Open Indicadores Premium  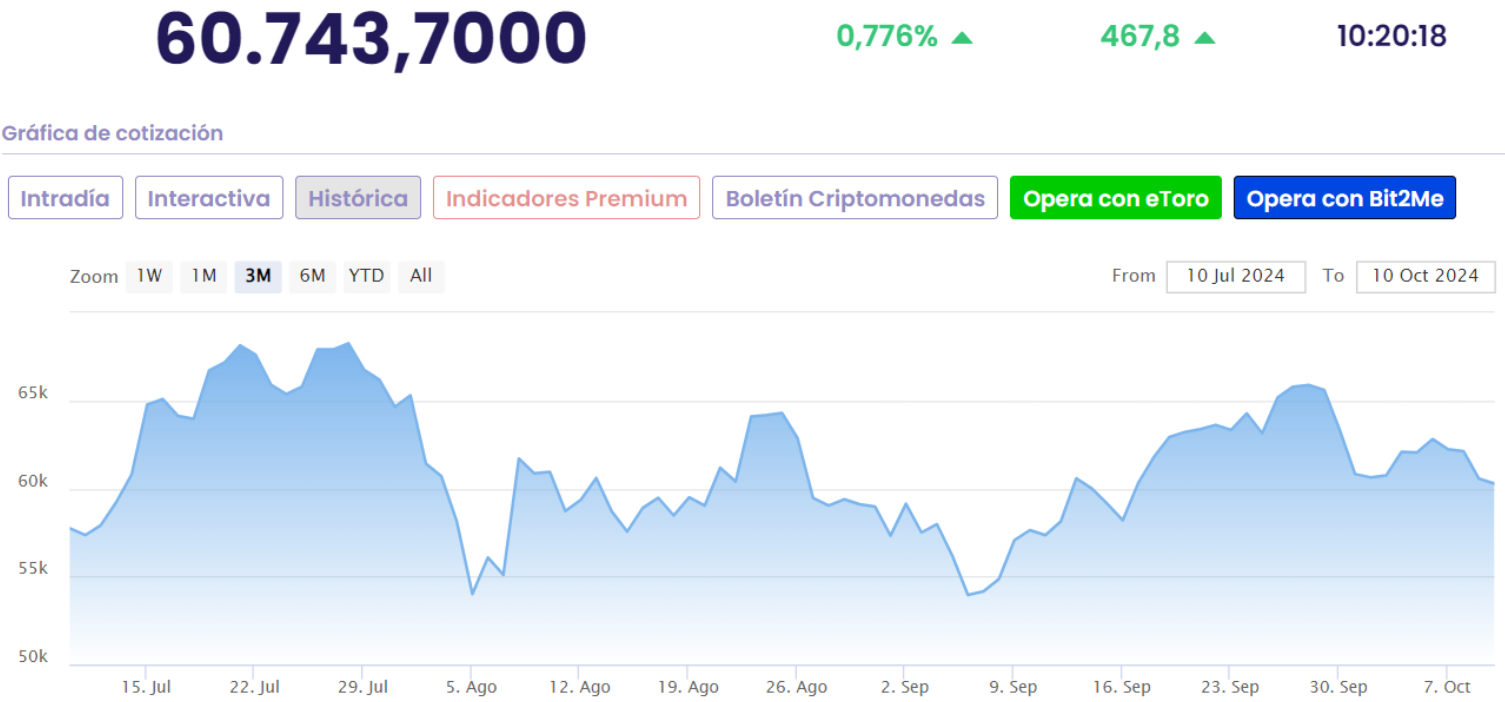pos(566,198)
